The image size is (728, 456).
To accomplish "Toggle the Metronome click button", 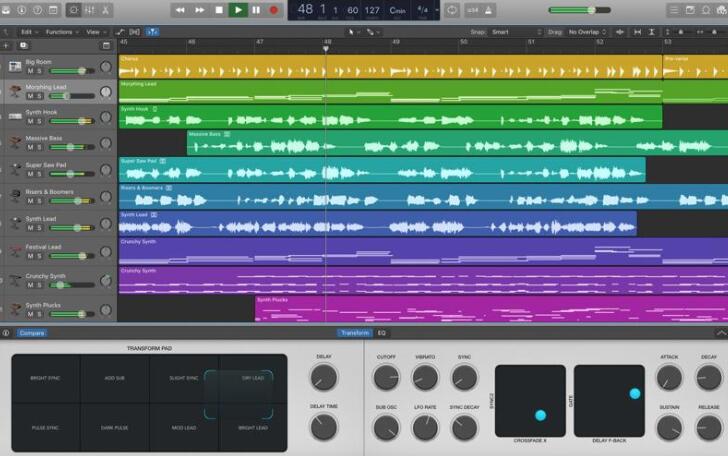I will (x=488, y=10).
